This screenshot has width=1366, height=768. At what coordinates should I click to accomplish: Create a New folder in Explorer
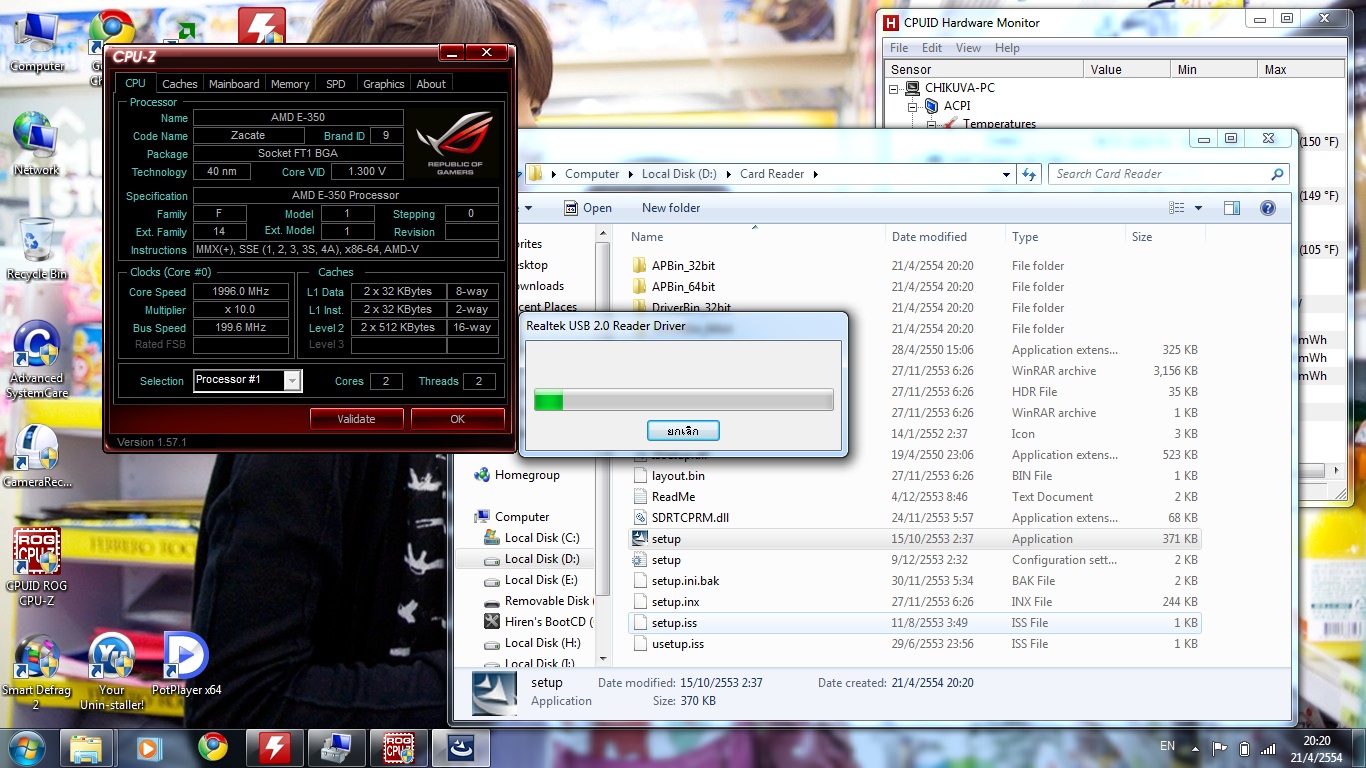pyautogui.click(x=671, y=208)
